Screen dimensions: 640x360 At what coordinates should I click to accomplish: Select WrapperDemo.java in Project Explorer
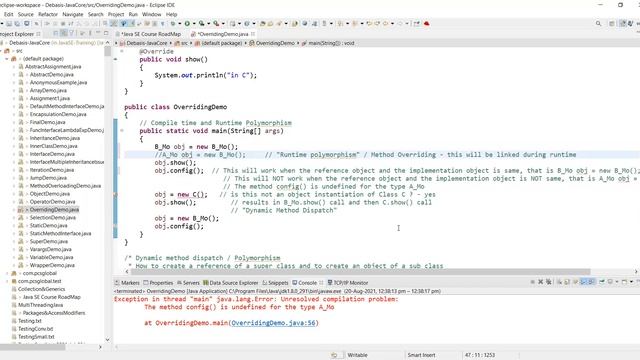click(52, 265)
